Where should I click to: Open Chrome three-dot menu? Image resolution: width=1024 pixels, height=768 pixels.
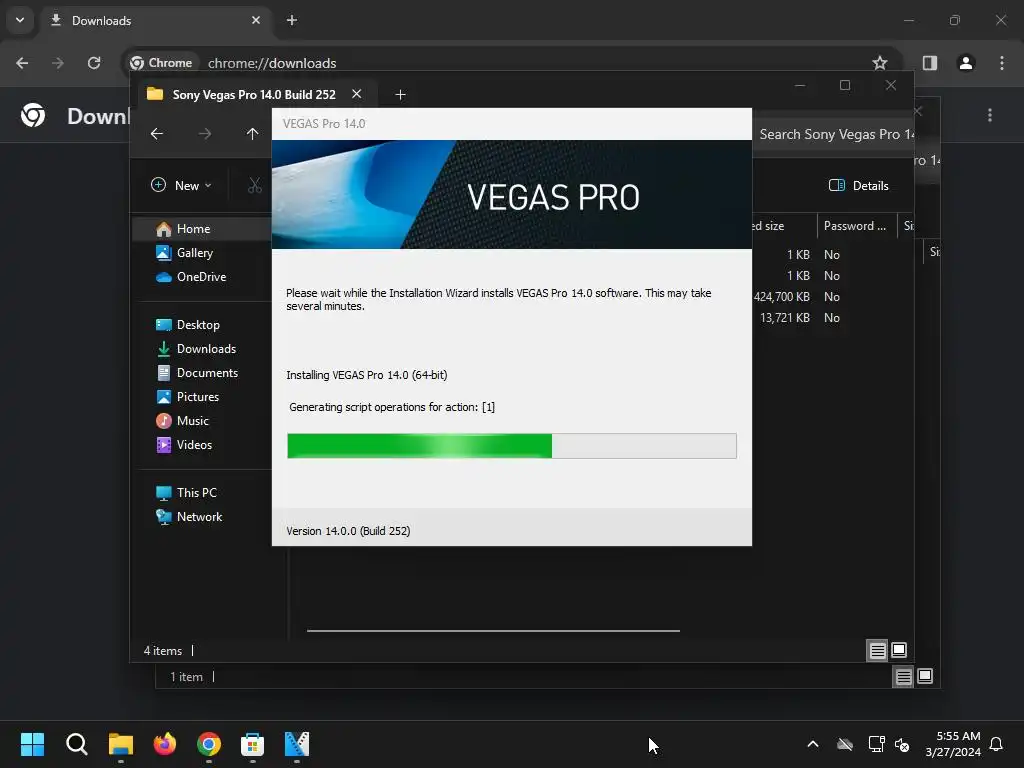pos(1002,63)
